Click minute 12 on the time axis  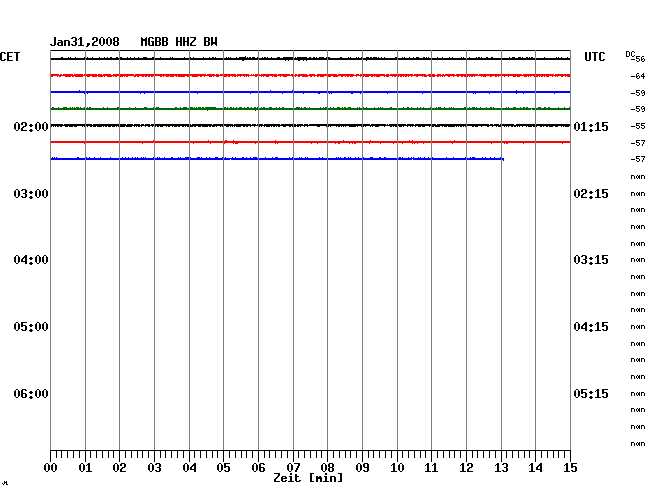coord(466,468)
